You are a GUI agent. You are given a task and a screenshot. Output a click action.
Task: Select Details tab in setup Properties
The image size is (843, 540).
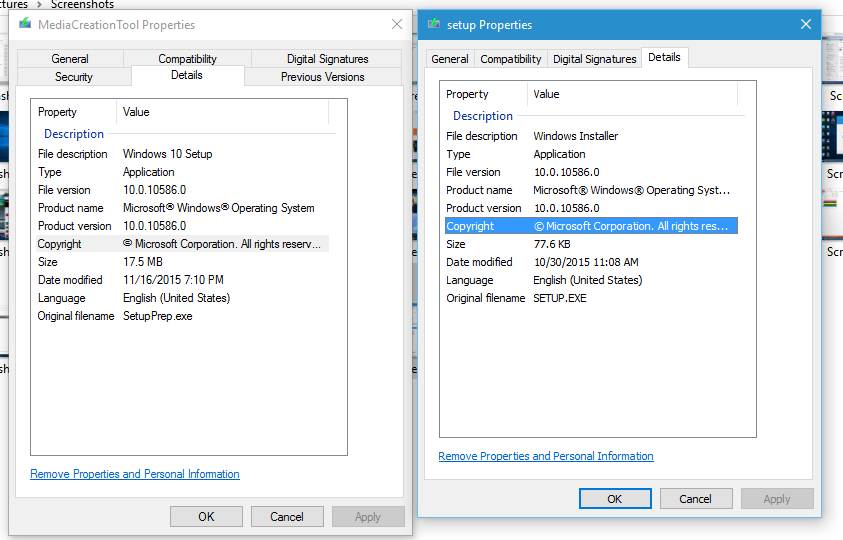coord(664,57)
